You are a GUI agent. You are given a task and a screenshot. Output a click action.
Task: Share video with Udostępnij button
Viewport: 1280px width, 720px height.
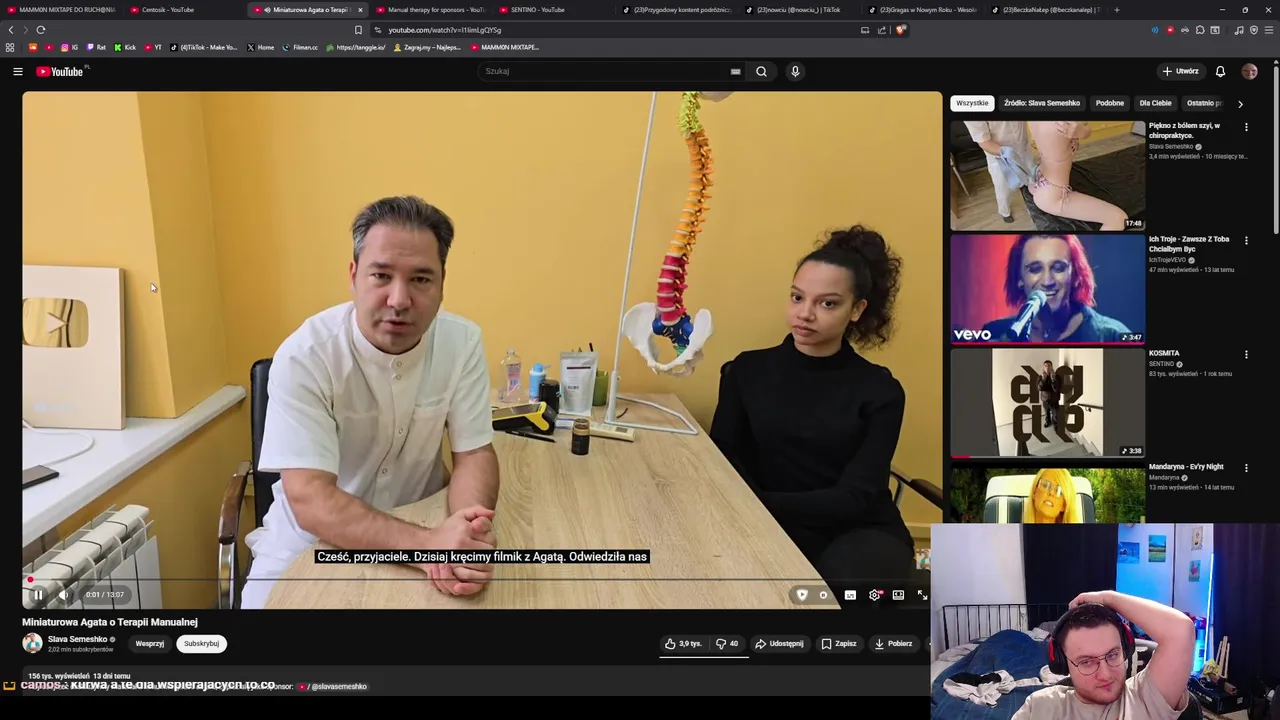pyautogui.click(x=779, y=644)
